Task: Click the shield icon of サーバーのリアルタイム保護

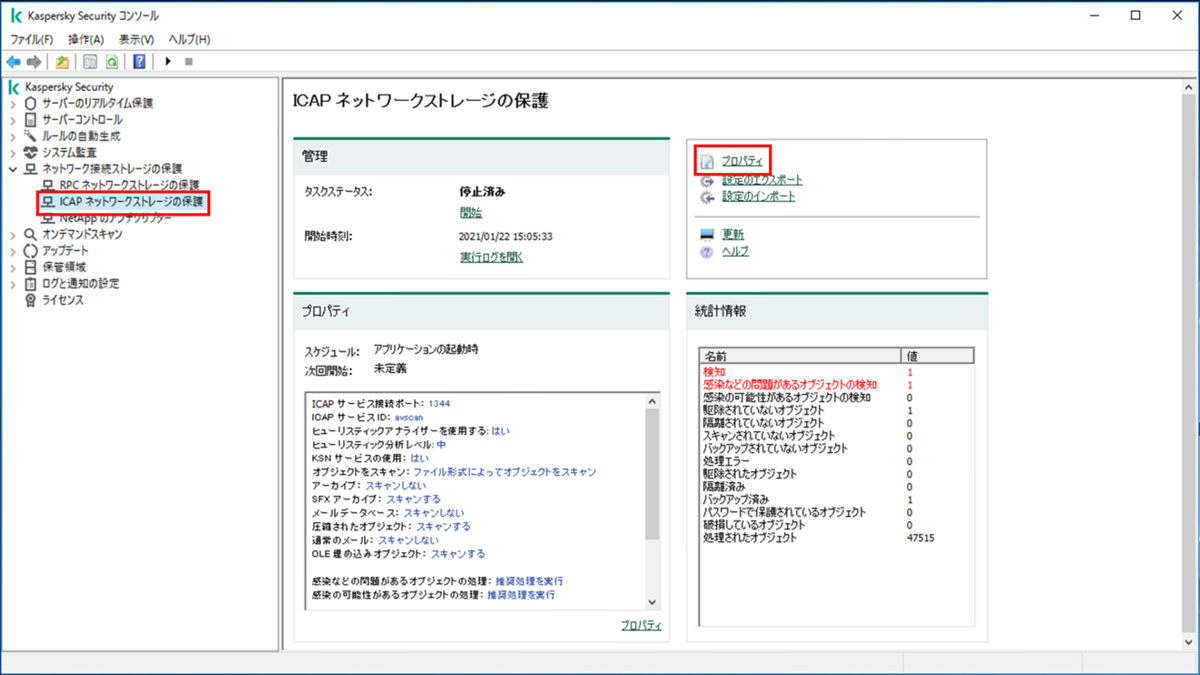Action: pyautogui.click(x=30, y=103)
